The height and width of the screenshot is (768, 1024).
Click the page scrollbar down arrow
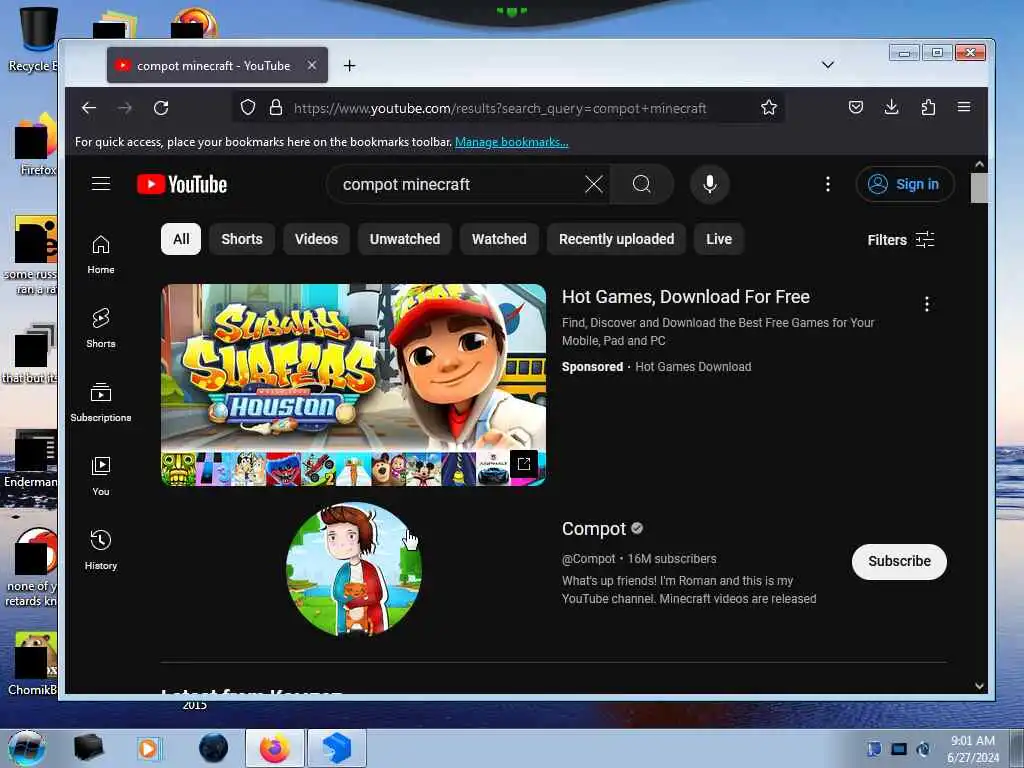coord(979,686)
